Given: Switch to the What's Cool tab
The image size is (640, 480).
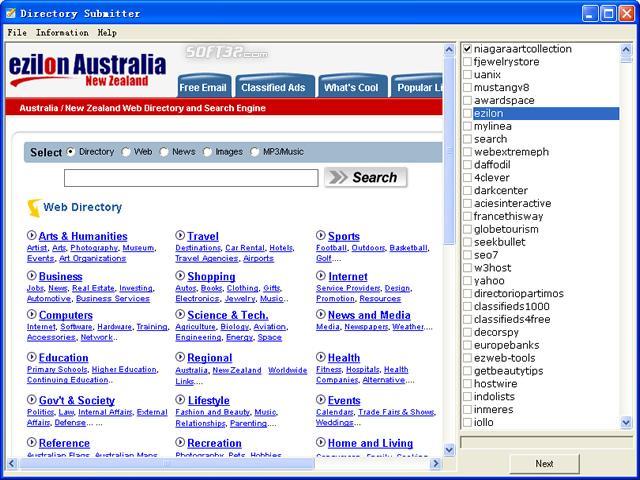Looking at the screenshot, I should 351,87.
